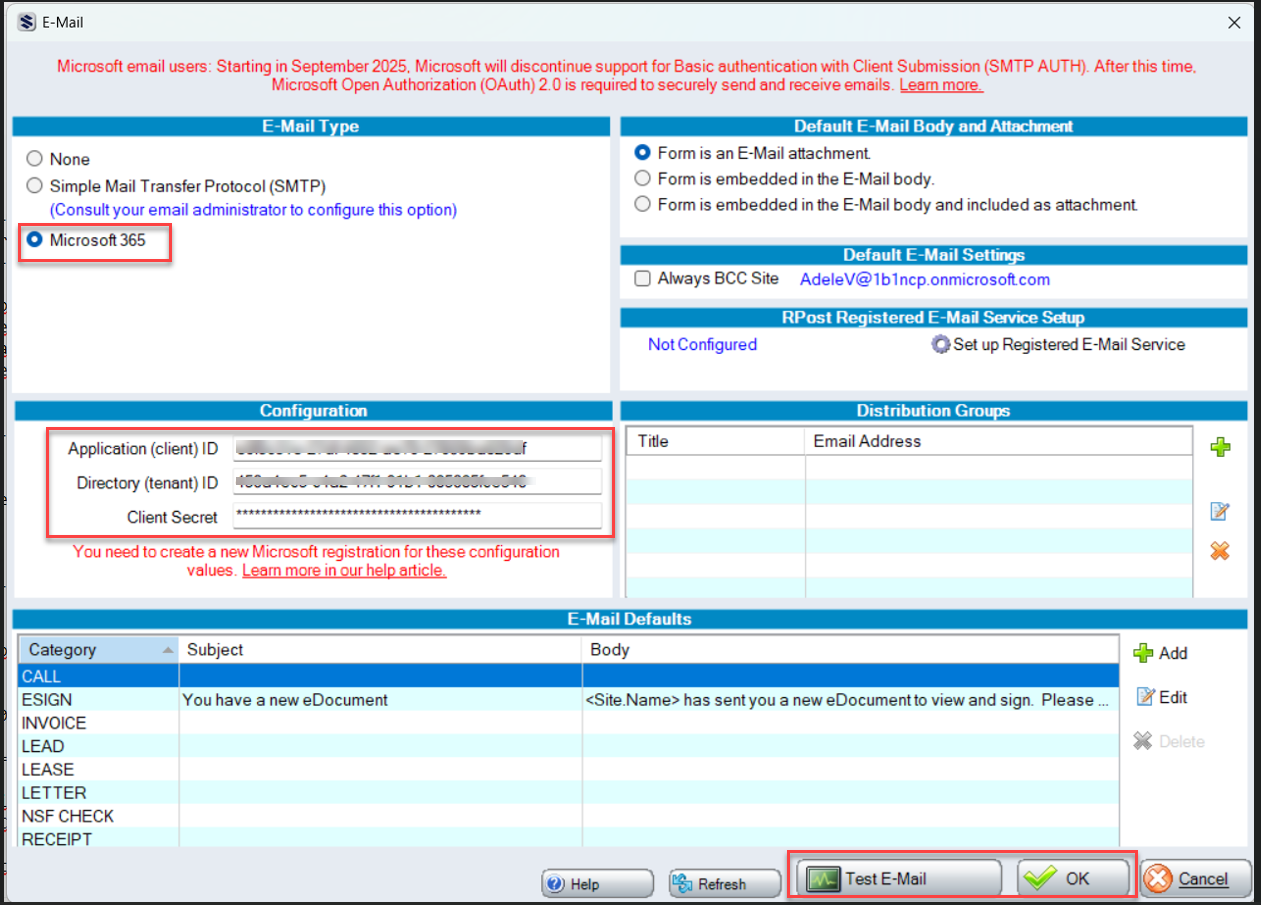Image resolution: width=1261 pixels, height=905 pixels.
Task: Click the Email Address column header
Action: click(x=999, y=441)
